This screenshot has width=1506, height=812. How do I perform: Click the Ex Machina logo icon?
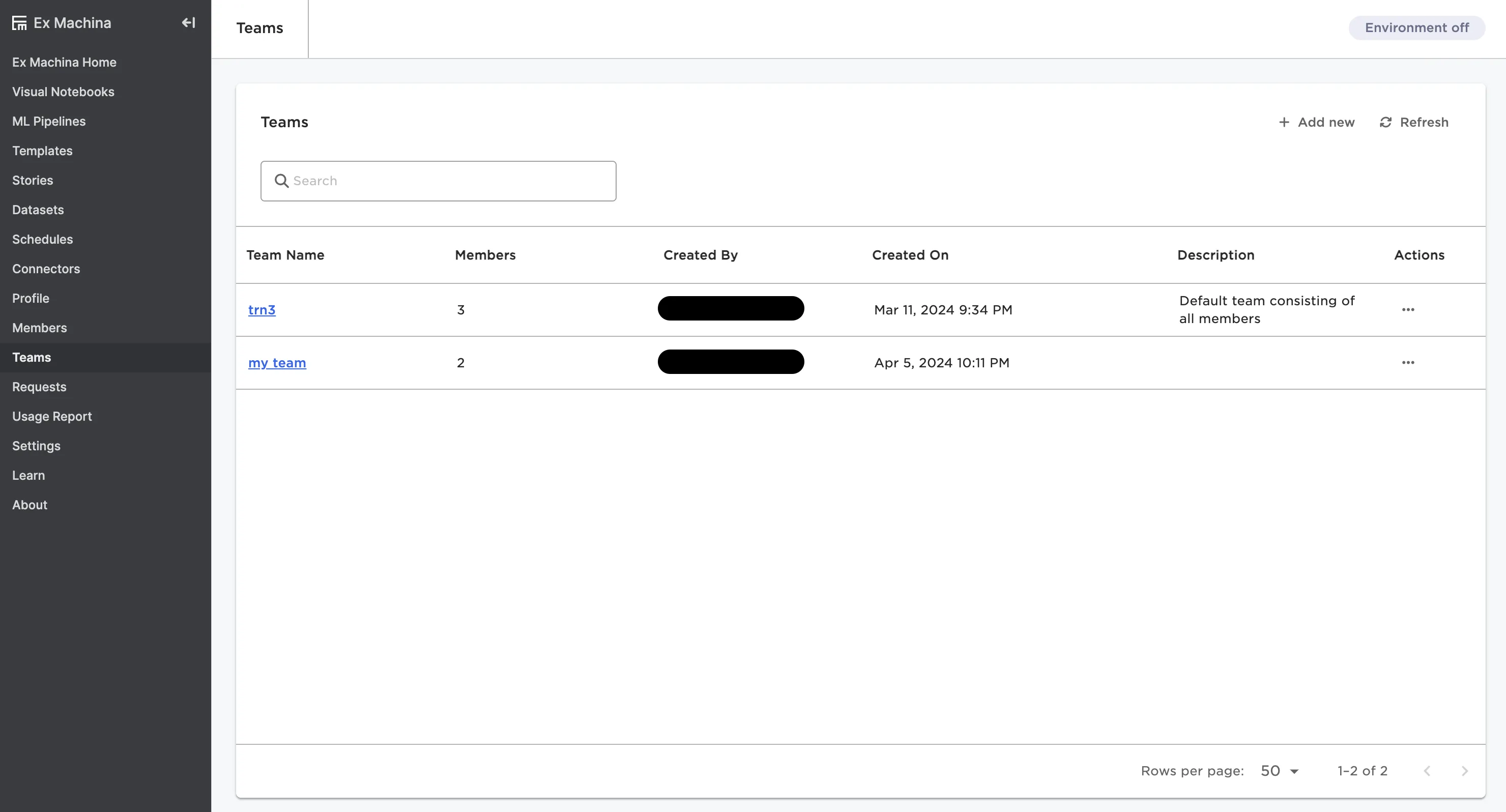point(19,23)
